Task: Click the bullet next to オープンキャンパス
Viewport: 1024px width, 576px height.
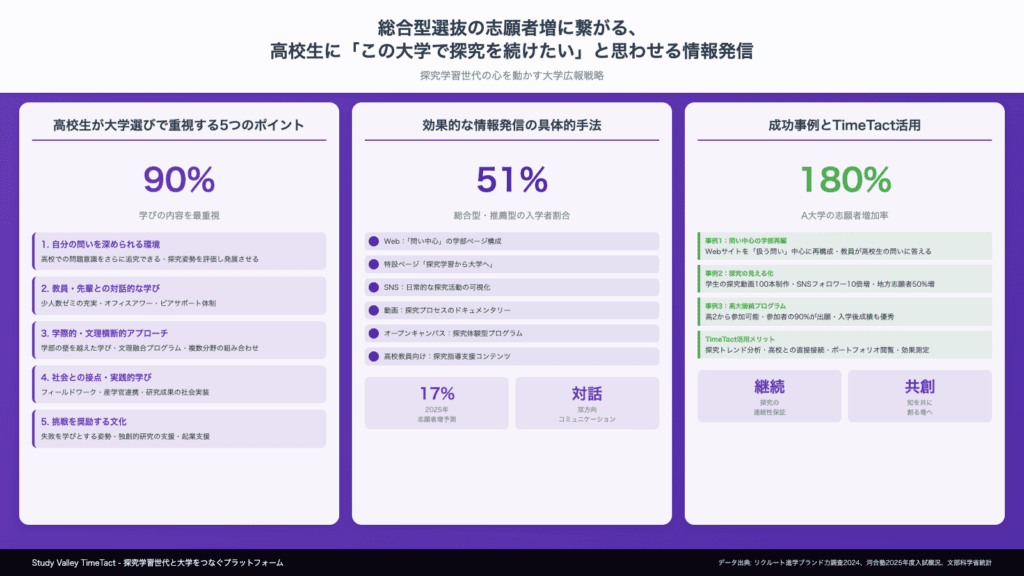Action: 374,333
